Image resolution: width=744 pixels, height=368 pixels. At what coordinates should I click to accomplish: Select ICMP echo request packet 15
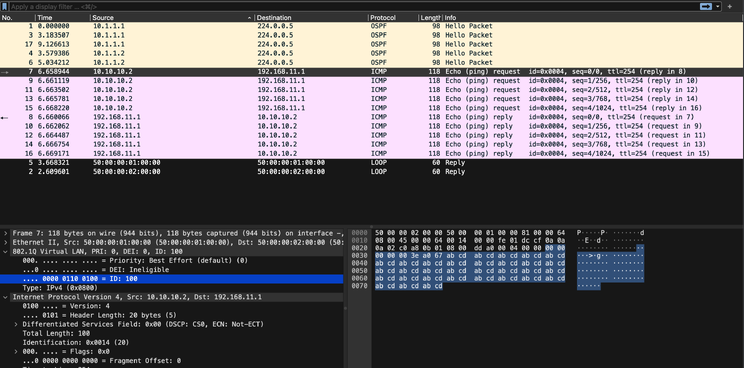point(372,108)
